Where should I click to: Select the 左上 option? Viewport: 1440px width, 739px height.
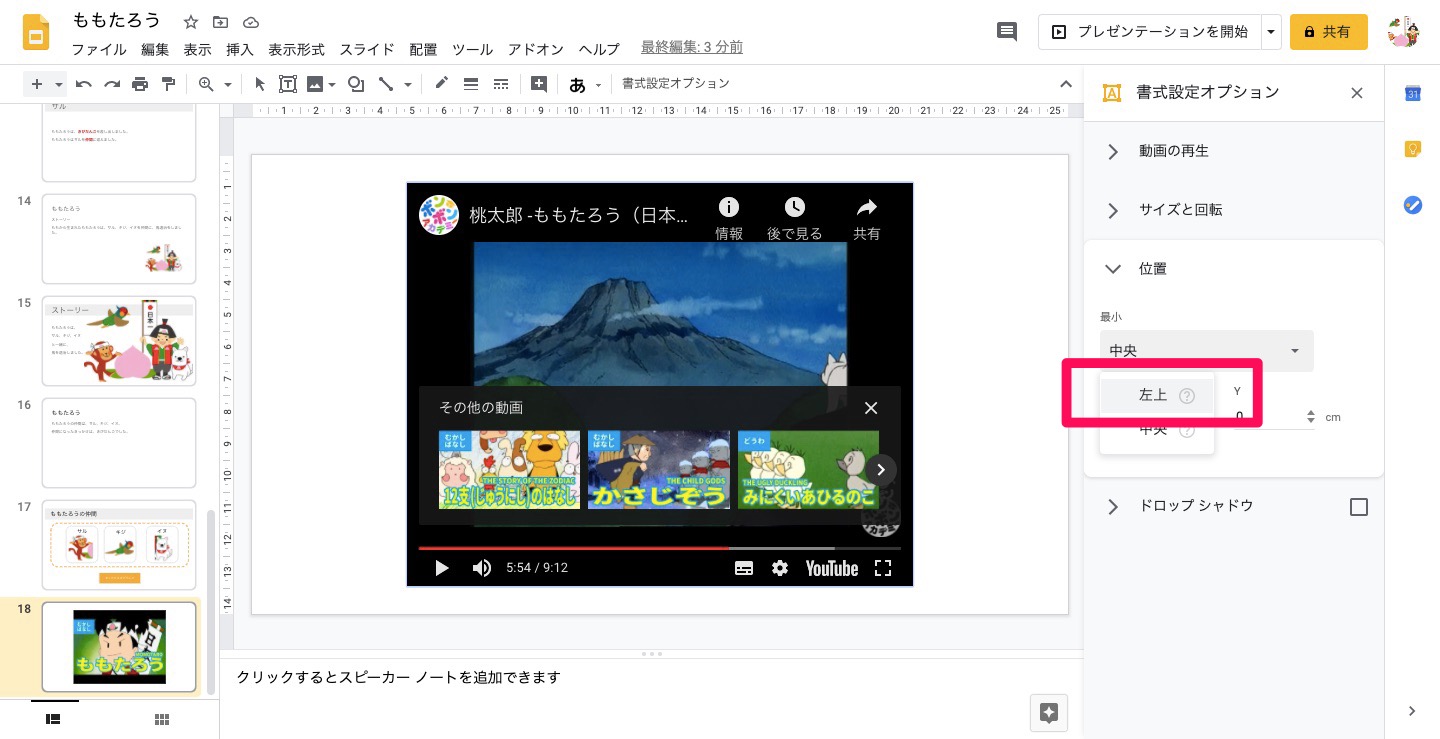(1157, 395)
